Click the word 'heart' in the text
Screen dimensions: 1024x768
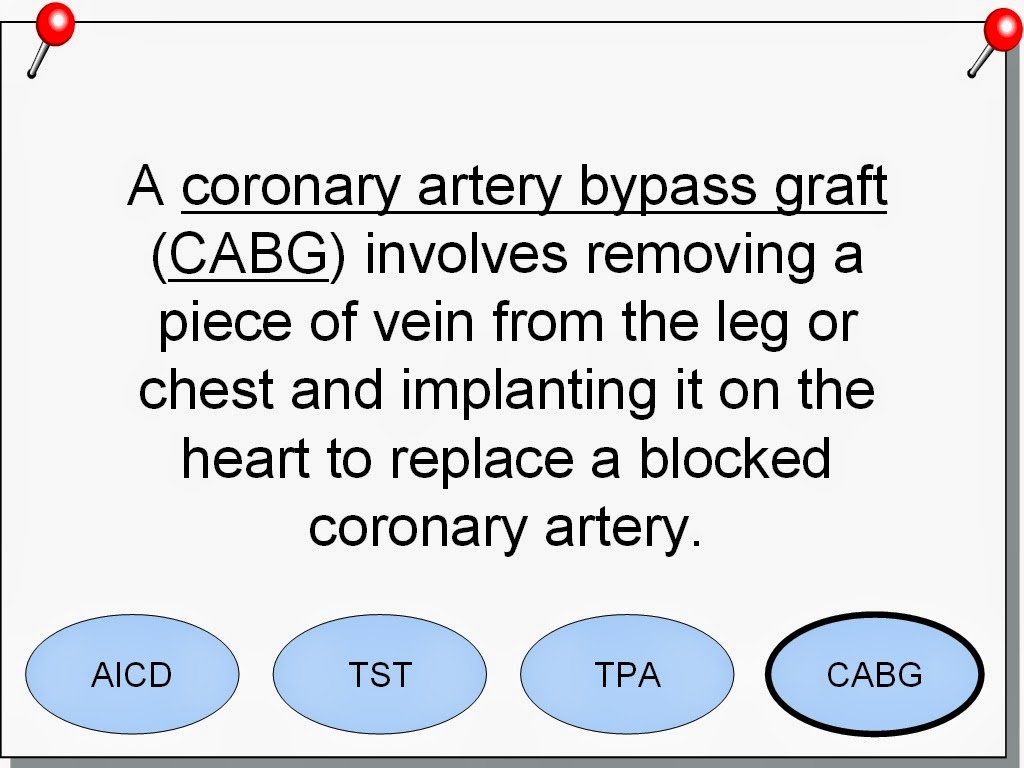(245, 458)
